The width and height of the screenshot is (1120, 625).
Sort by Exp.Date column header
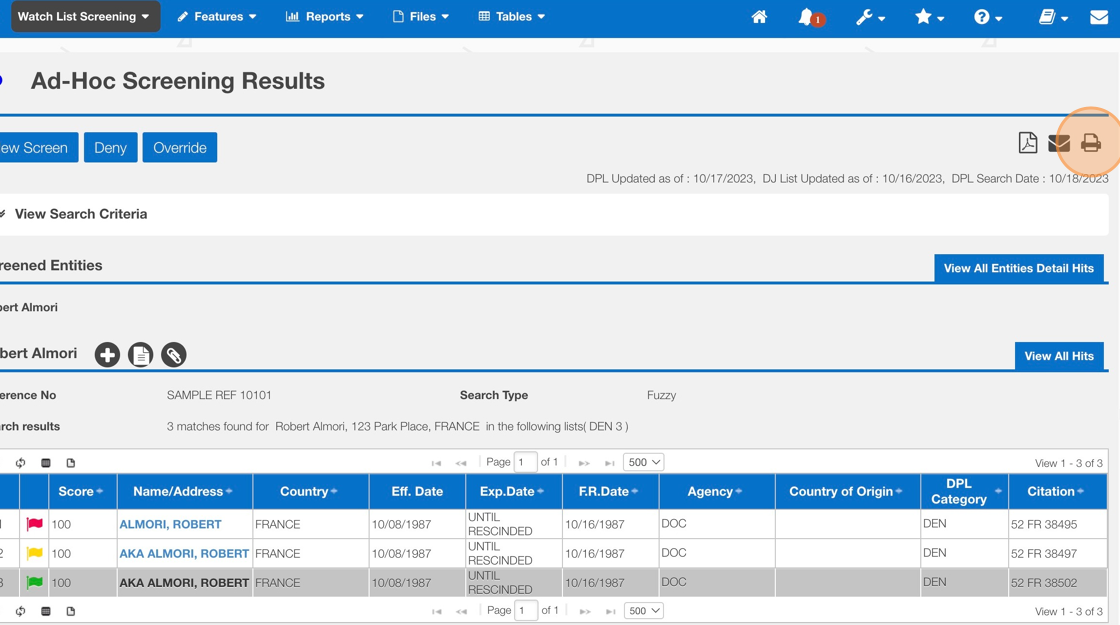[514, 491]
